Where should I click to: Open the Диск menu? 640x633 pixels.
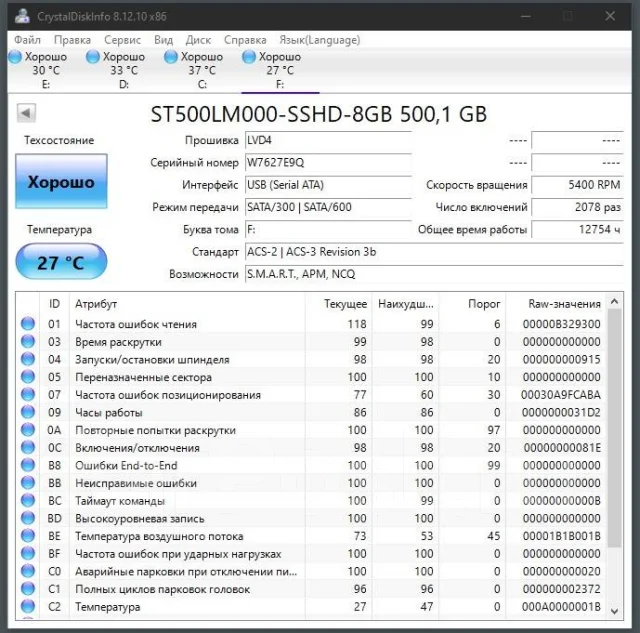tap(198, 40)
